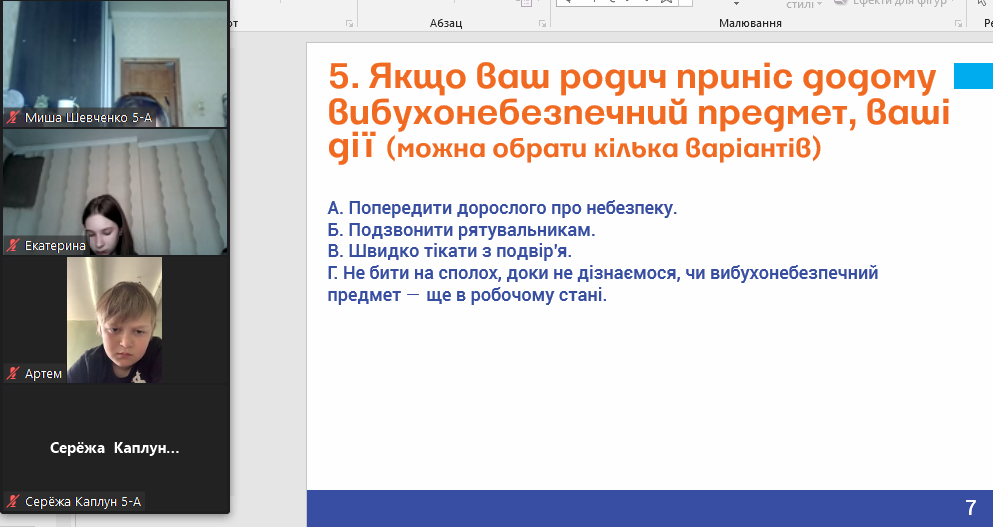Viewport: 993px width, 527px height.
Task: Click the name label 'Серёжа Каплун 5-А'
Action: (83, 502)
